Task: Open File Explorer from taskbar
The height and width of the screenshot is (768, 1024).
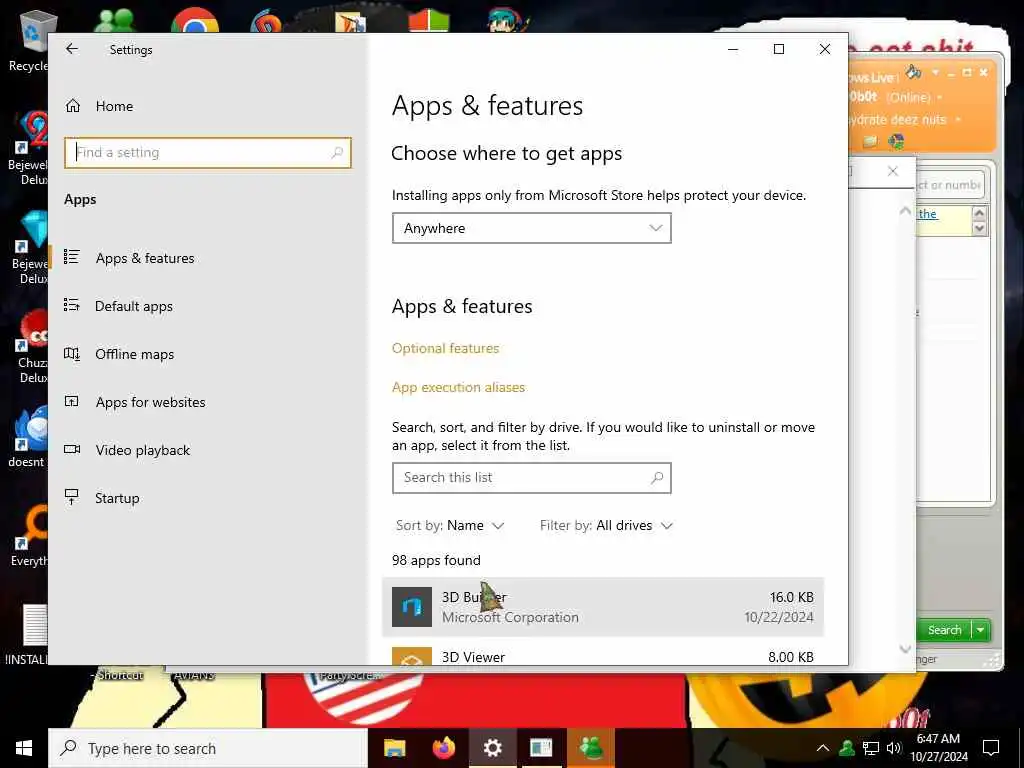Action: [394, 748]
